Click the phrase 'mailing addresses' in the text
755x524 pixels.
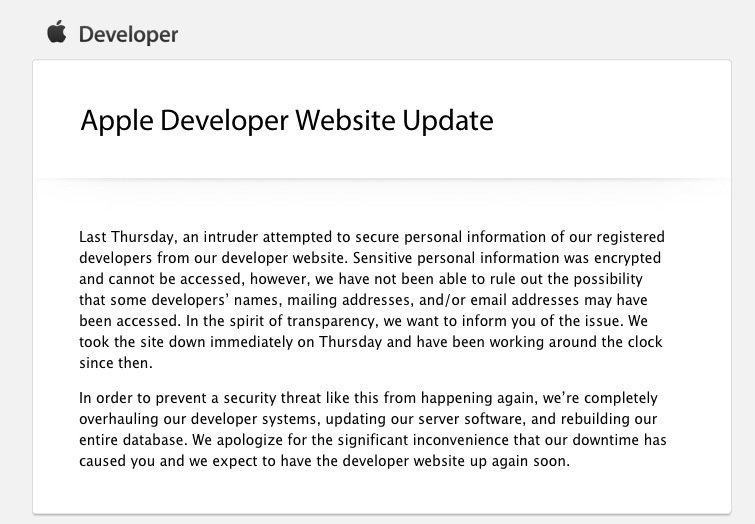pos(349,300)
